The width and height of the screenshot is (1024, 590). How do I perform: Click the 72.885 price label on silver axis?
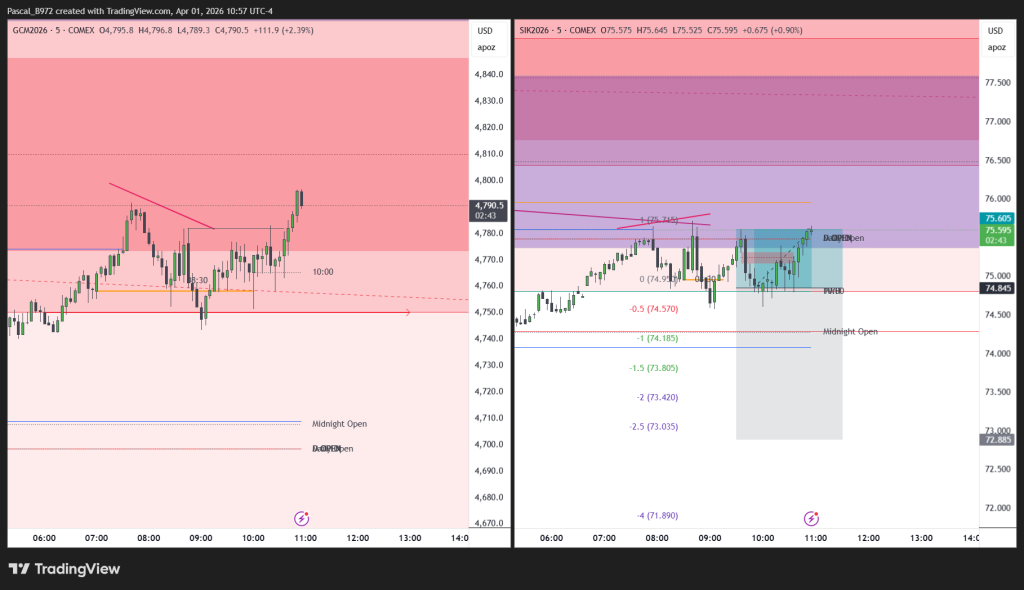[x=996, y=439]
